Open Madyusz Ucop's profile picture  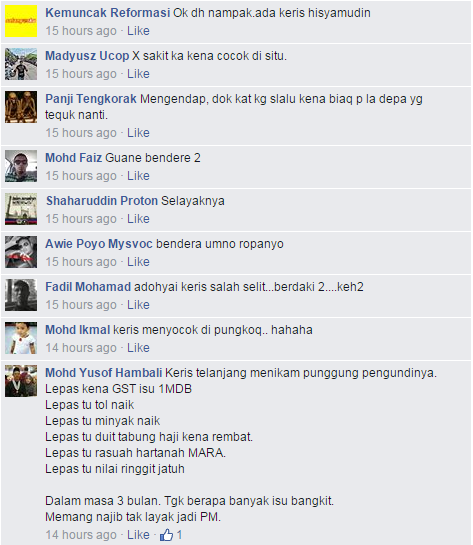pyautogui.click(x=21, y=64)
